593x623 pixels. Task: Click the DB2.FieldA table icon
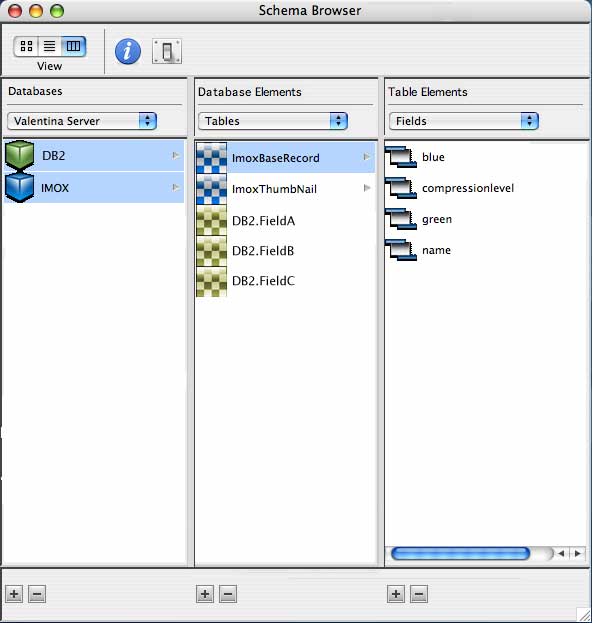pyautogui.click(x=211, y=221)
